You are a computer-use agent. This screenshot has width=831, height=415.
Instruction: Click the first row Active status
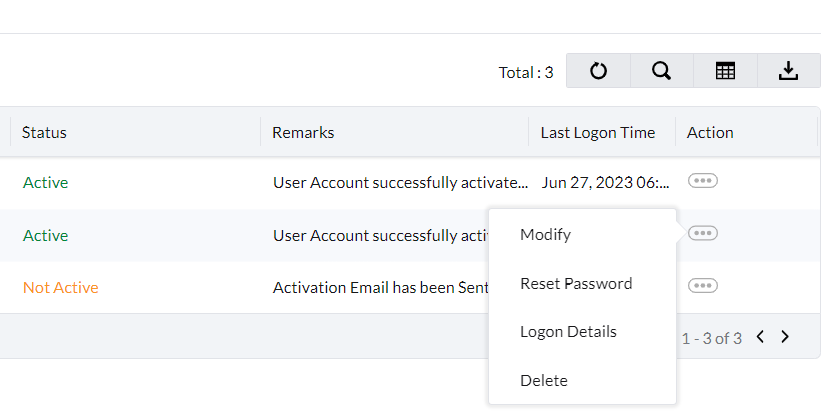coord(45,183)
